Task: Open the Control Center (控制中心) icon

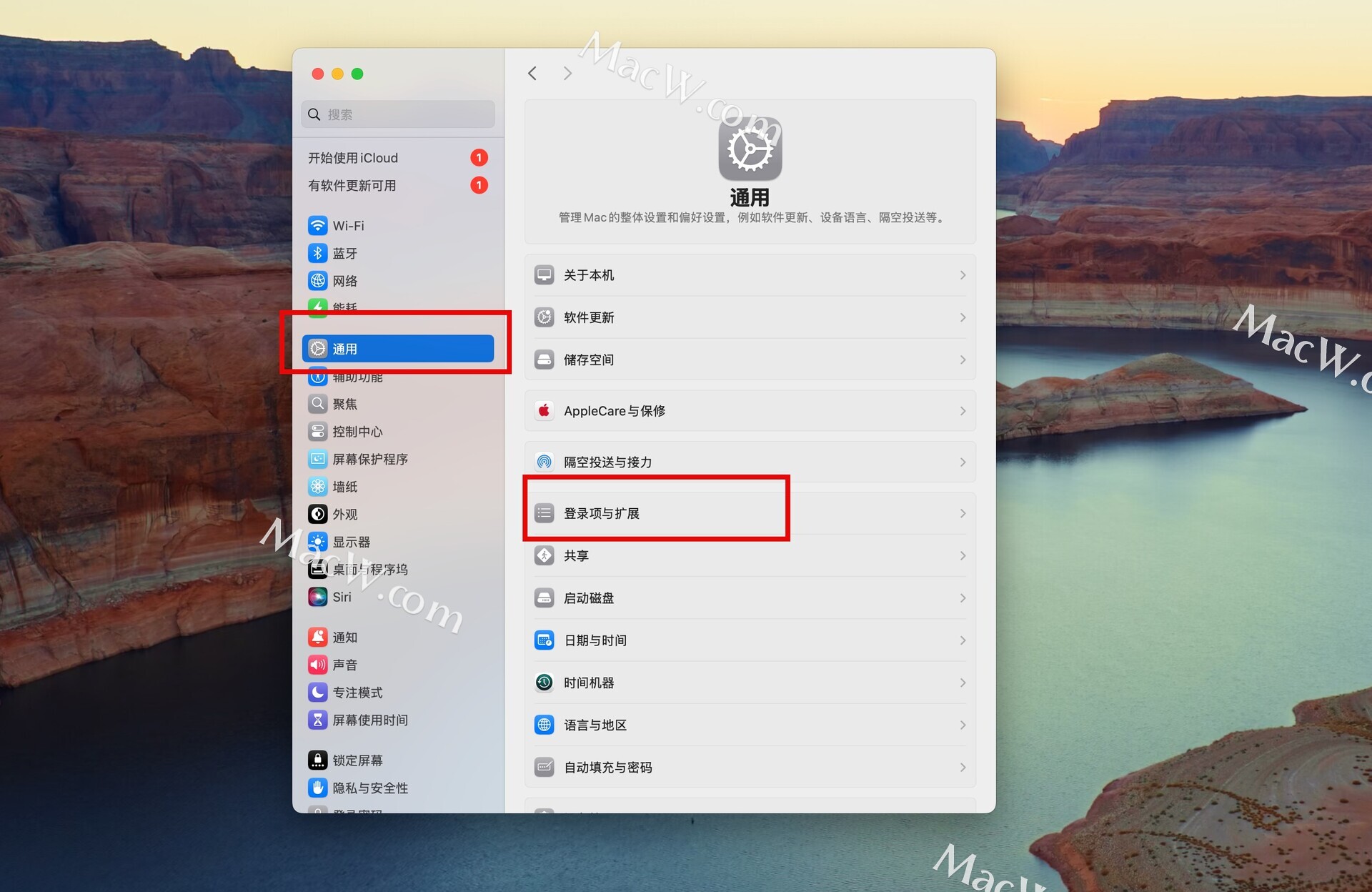Action: click(x=318, y=432)
